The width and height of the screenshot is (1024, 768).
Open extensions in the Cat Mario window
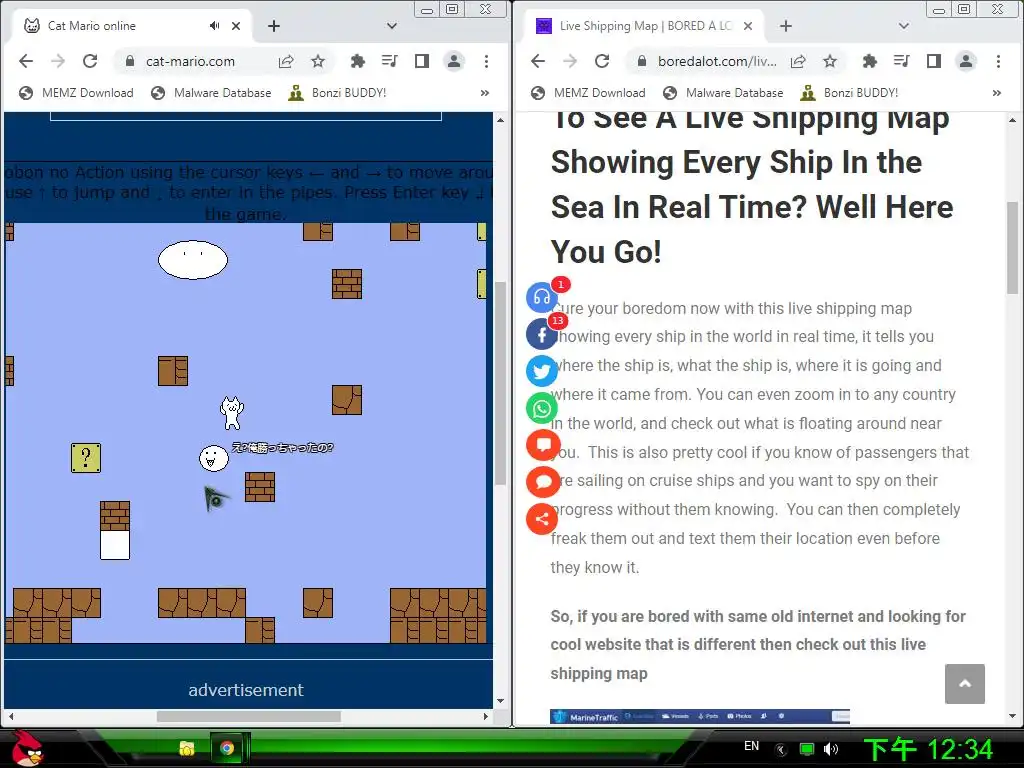(357, 61)
